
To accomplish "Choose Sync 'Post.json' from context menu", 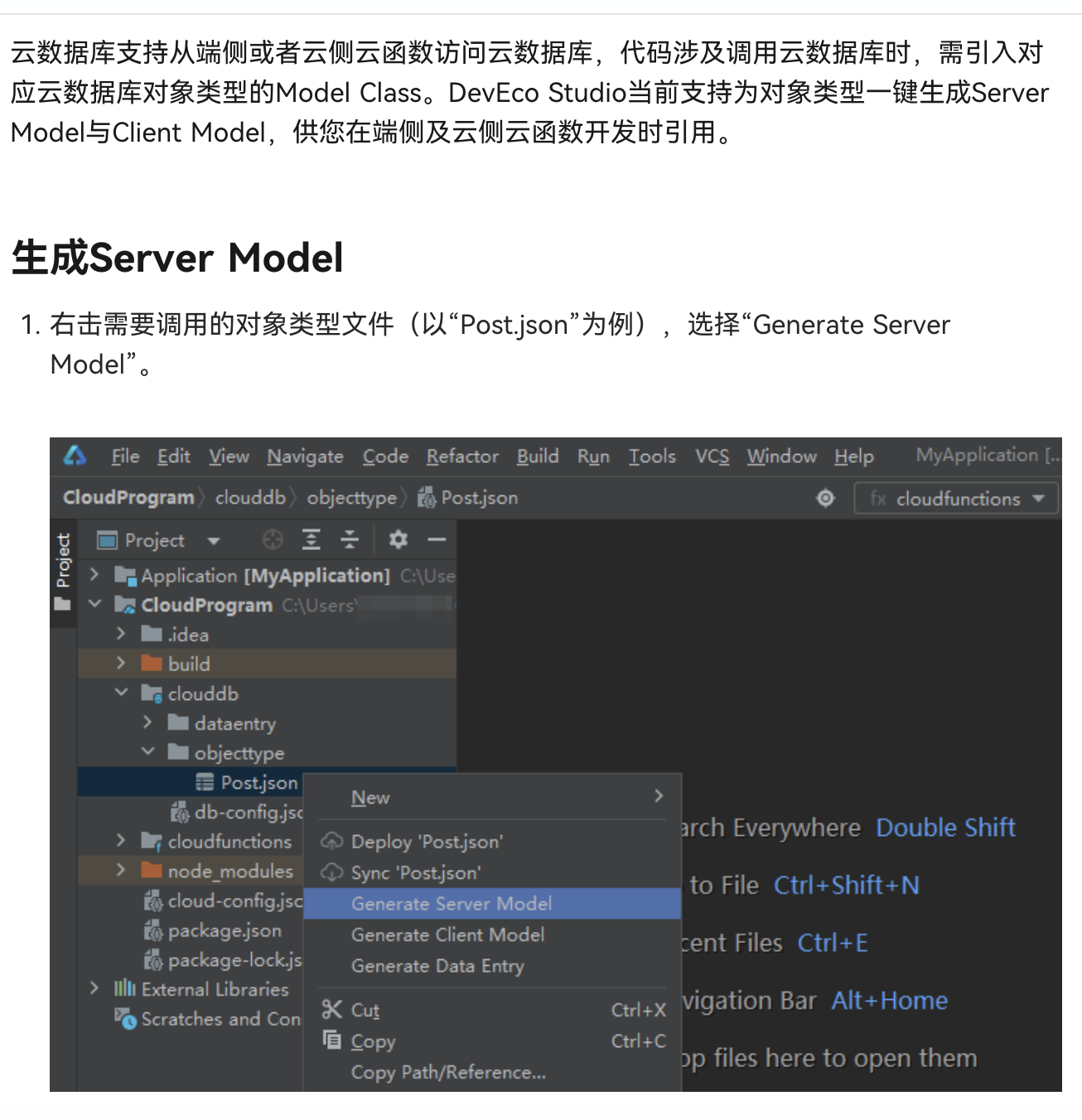I will pos(492,873).
